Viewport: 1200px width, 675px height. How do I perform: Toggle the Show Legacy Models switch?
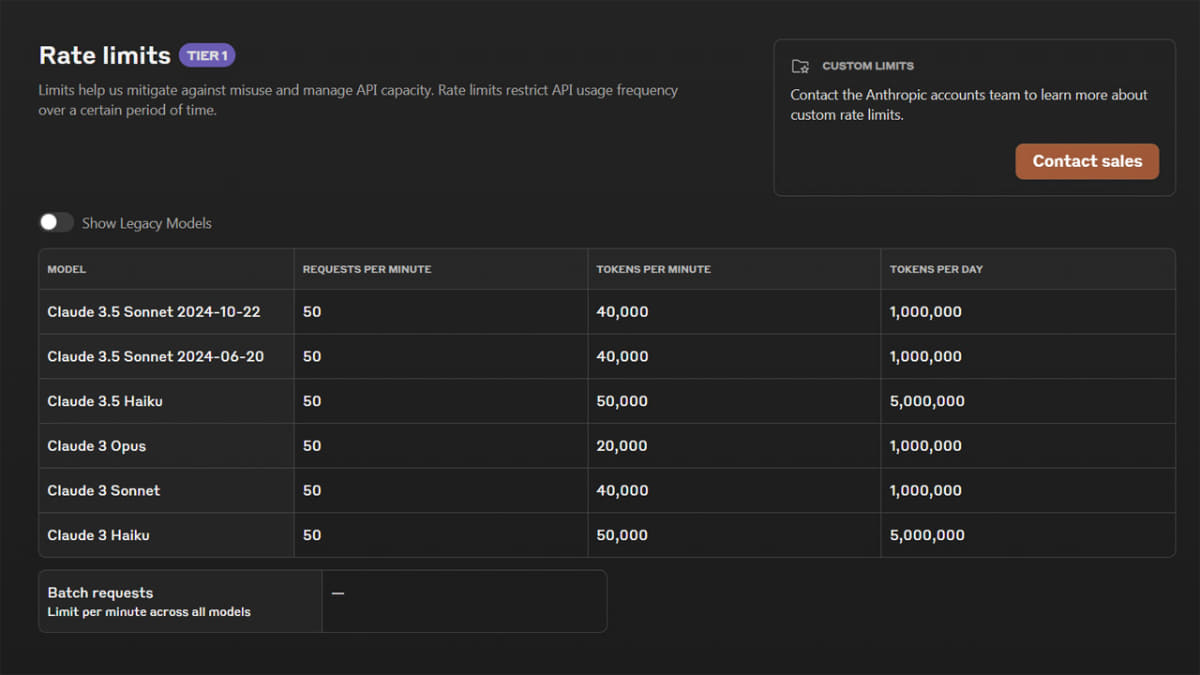pos(56,222)
